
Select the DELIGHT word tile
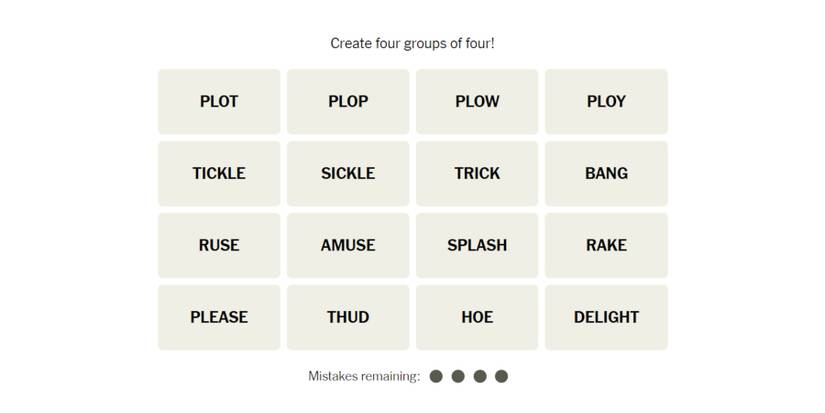tap(606, 317)
